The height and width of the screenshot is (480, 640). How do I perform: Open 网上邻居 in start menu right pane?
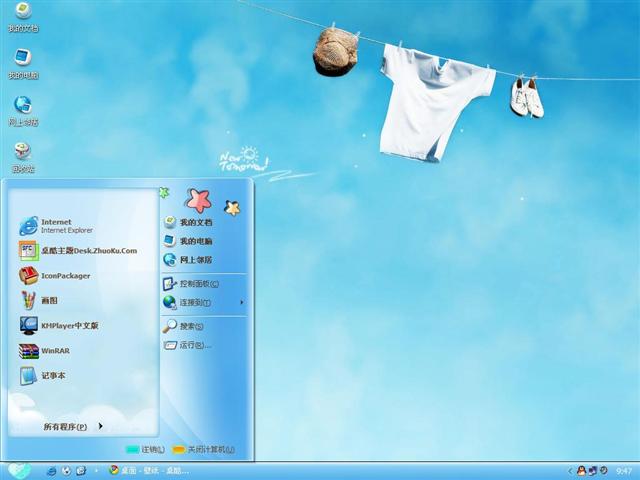[188, 260]
